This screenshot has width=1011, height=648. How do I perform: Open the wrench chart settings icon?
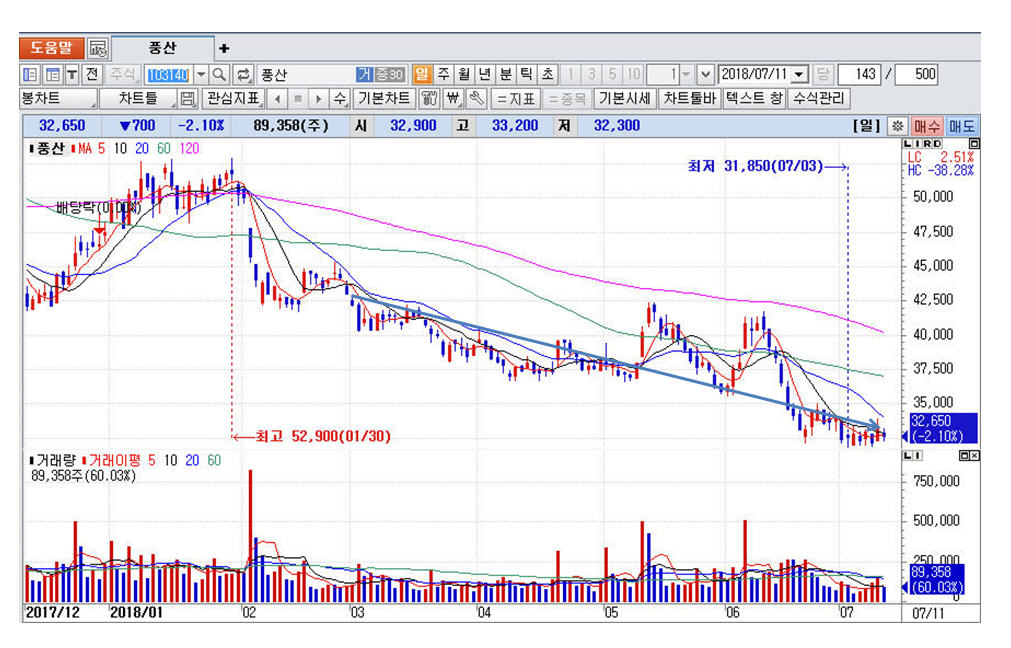pos(476,99)
